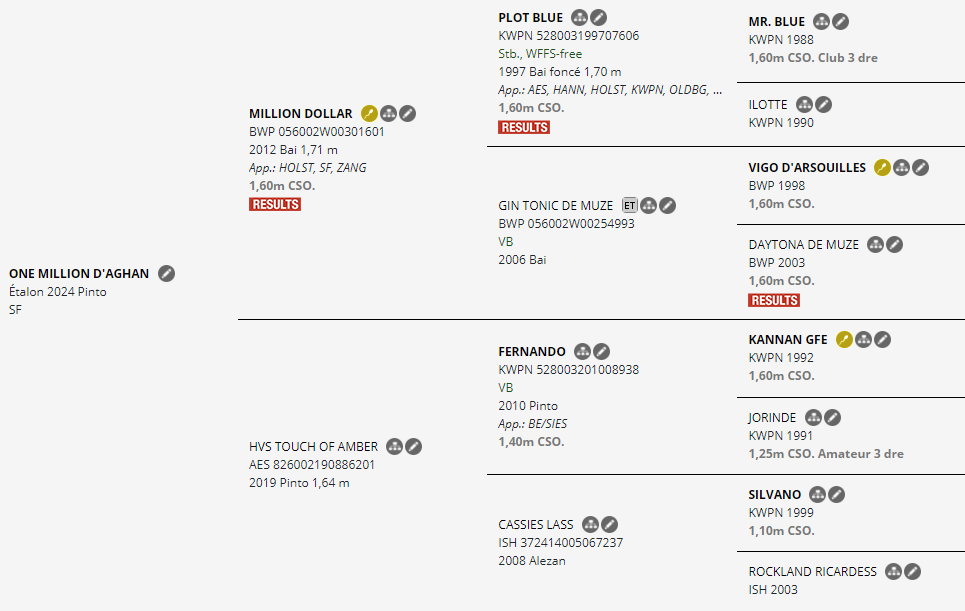Screen dimensions: 965x611
Task: Open the RESULTS button under MILLION DOLLAR
Action: [x=275, y=204]
